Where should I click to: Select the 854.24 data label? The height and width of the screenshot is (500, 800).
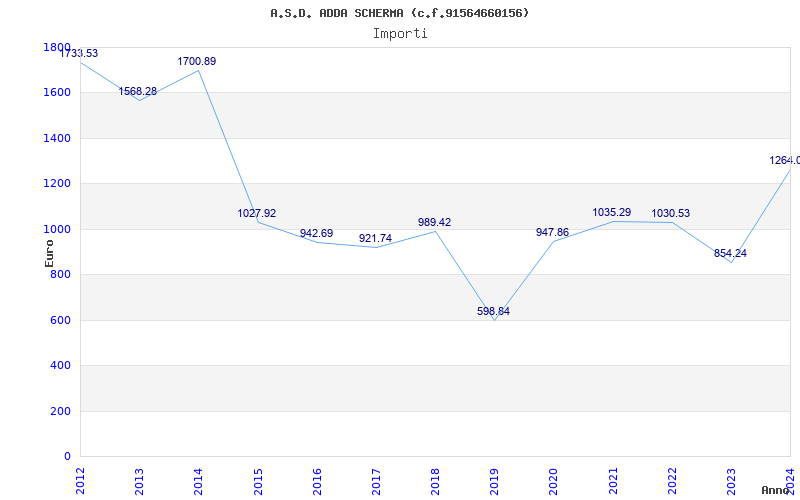tap(730, 253)
